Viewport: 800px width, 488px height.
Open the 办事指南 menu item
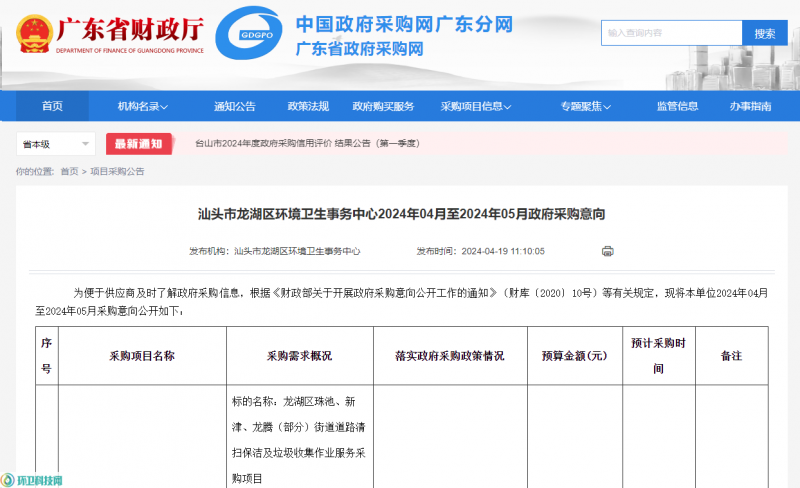[749, 106]
